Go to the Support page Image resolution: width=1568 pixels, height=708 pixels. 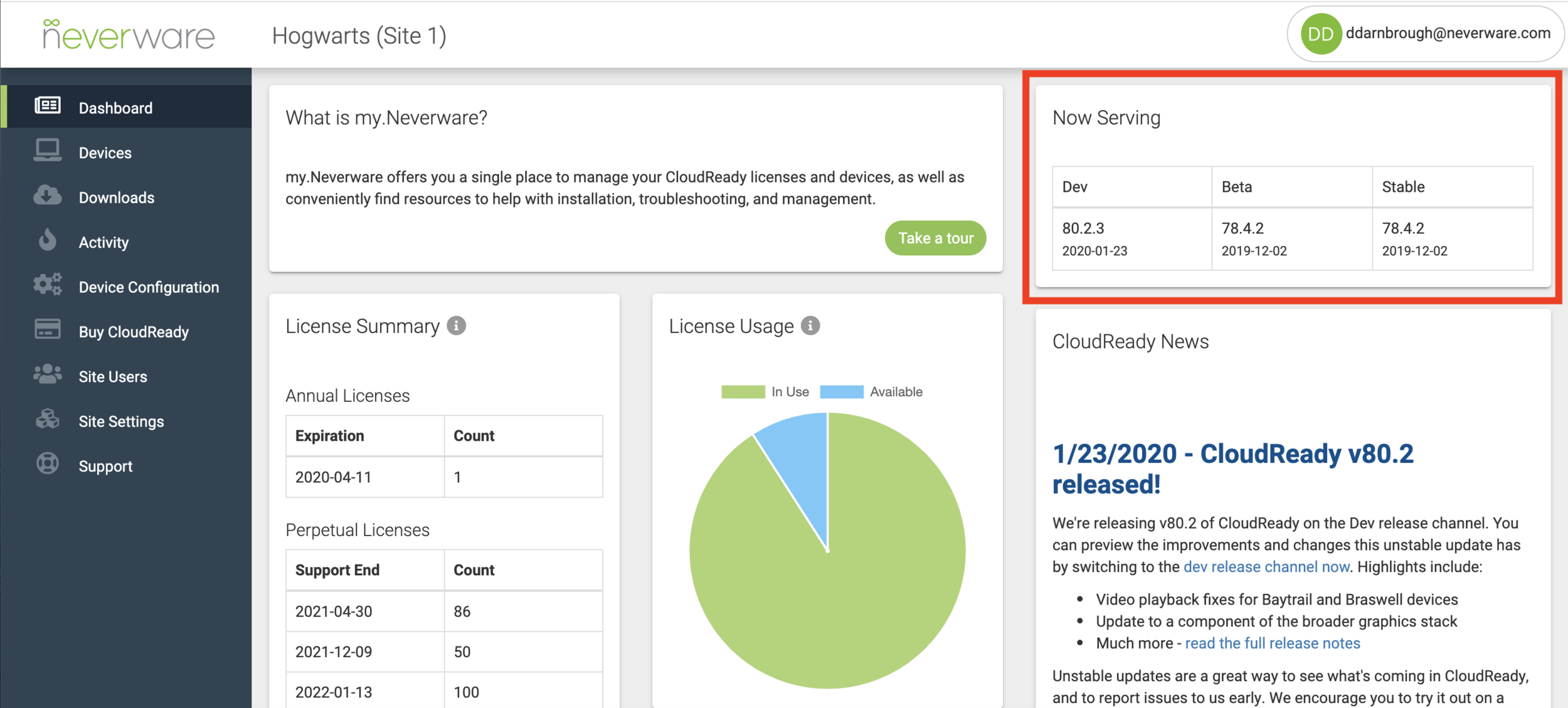[x=126, y=466]
